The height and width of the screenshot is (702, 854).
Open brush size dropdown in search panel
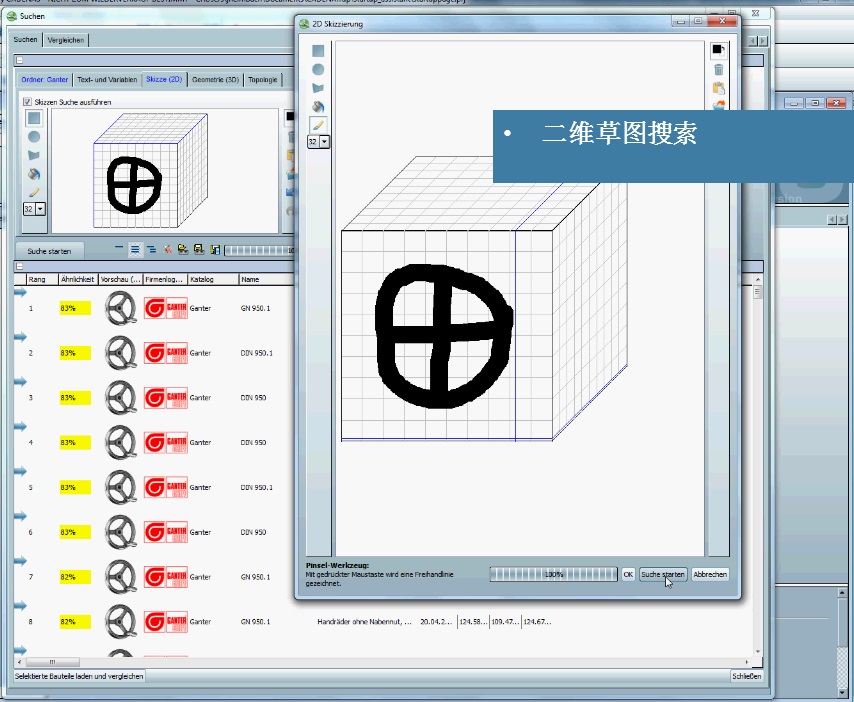pyautogui.click(x=40, y=209)
